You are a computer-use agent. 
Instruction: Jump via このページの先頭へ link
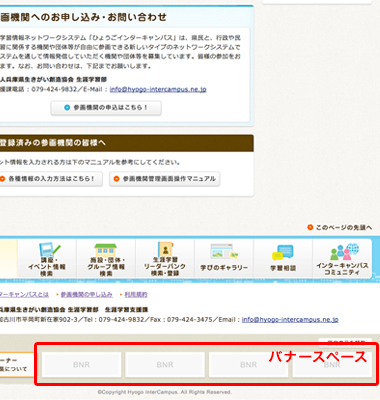(x=340, y=227)
